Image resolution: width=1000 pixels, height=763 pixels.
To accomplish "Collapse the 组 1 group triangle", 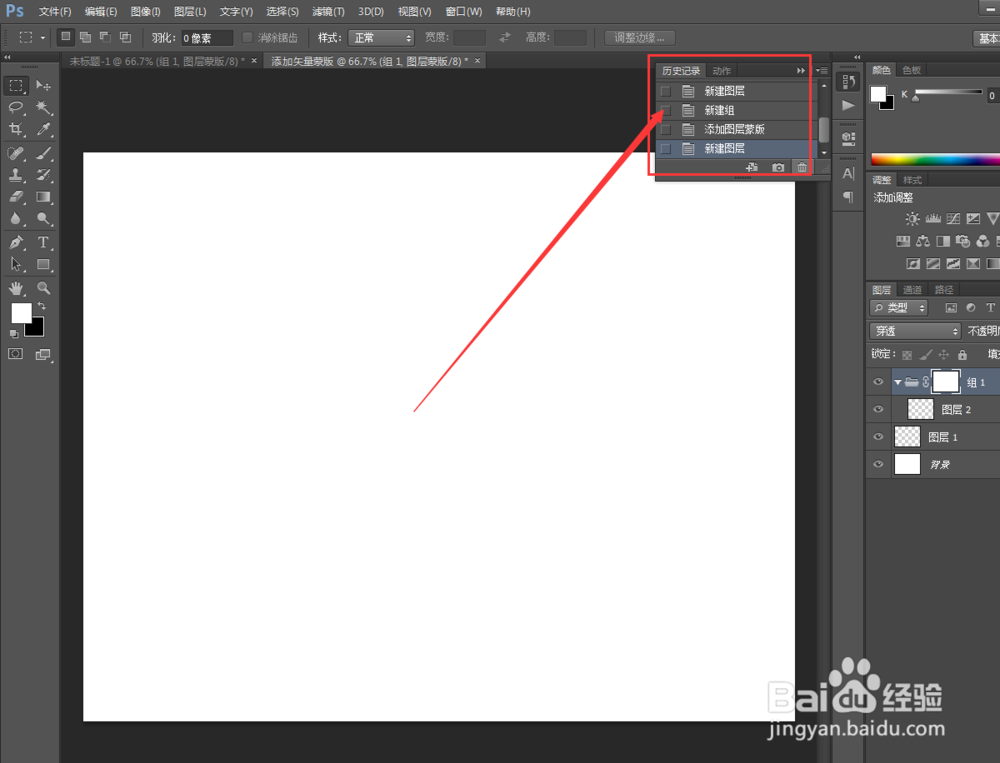I will 897,383.
